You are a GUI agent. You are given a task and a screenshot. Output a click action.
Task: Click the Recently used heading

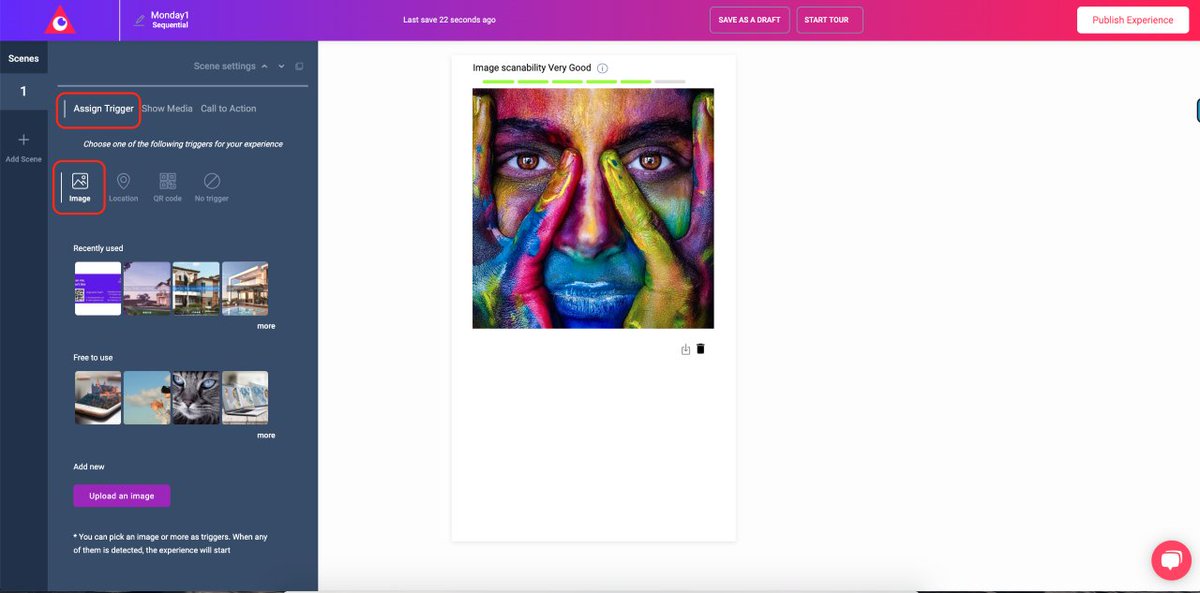pos(98,248)
